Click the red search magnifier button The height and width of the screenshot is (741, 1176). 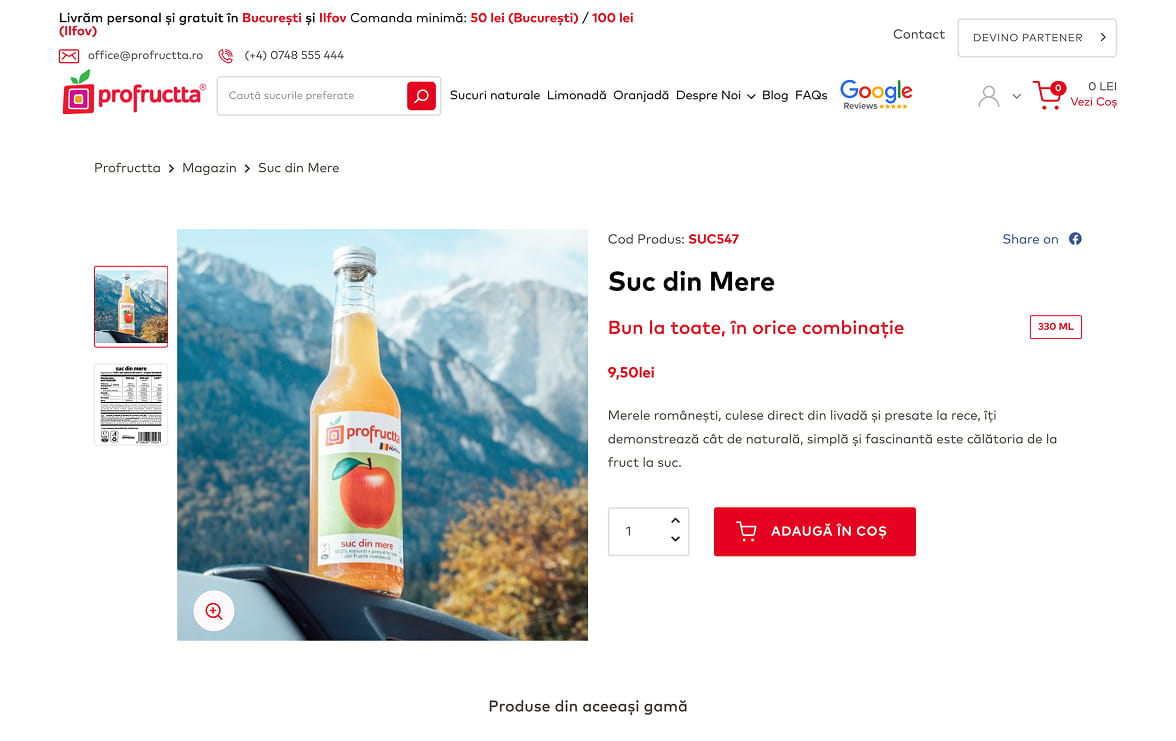tap(421, 96)
